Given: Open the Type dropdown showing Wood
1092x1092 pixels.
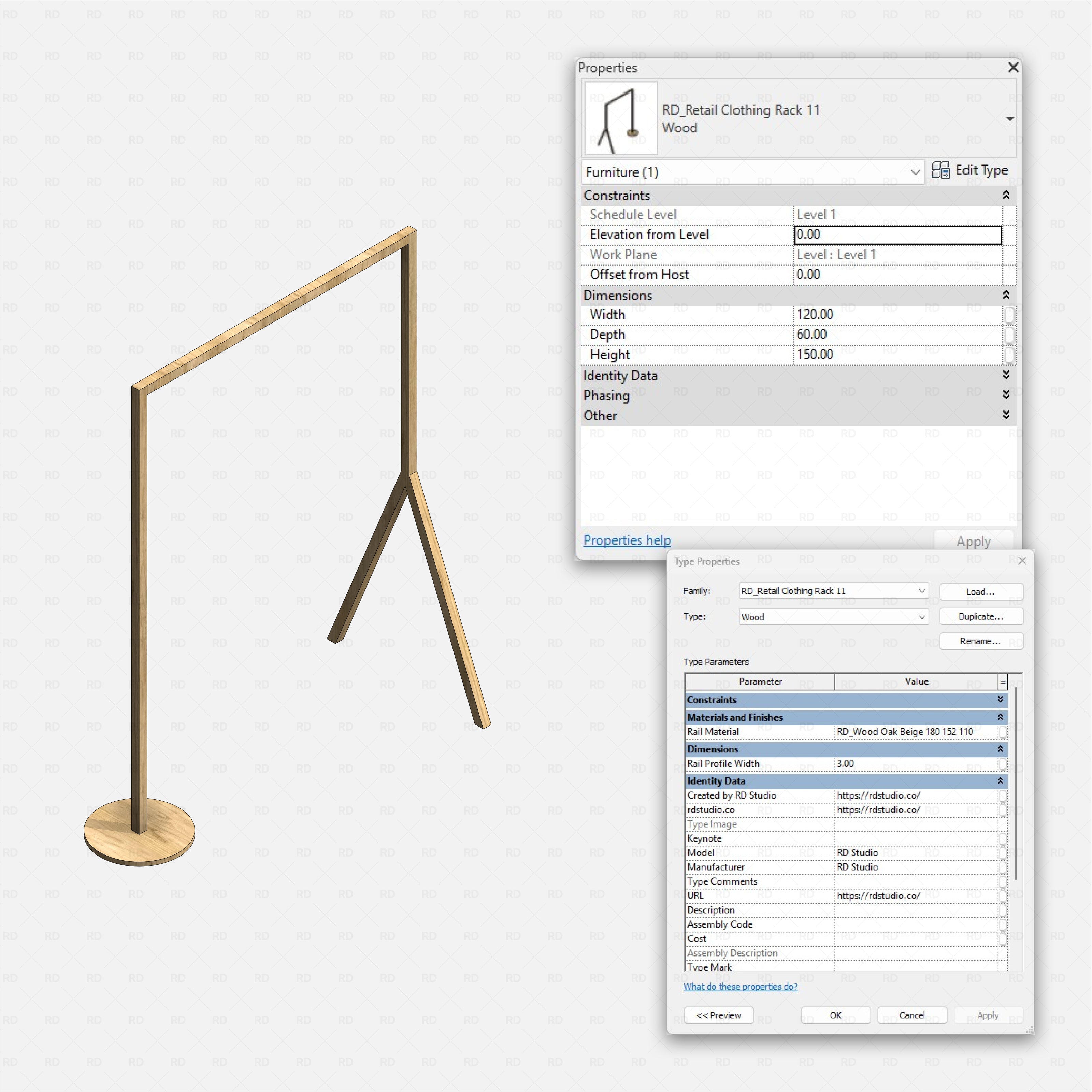Looking at the screenshot, I should pos(833,617).
